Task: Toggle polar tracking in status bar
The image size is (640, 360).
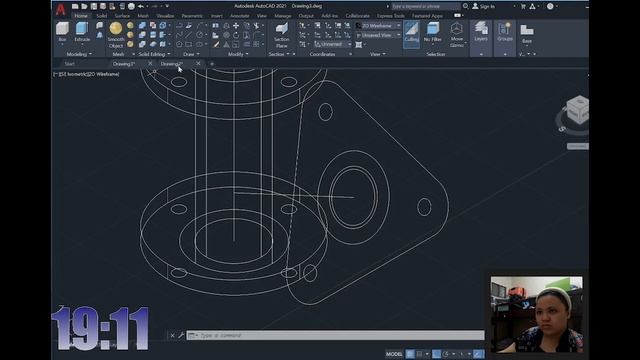Action: (x=446, y=354)
